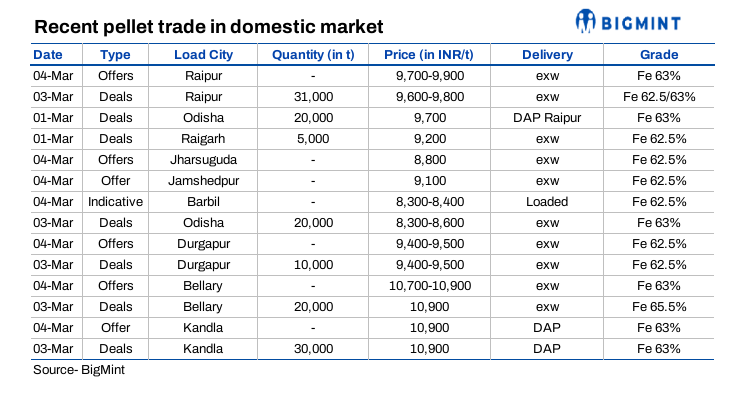The width and height of the screenshot is (745, 394).
Task: Click the Delivery column header
Action: 547,55
